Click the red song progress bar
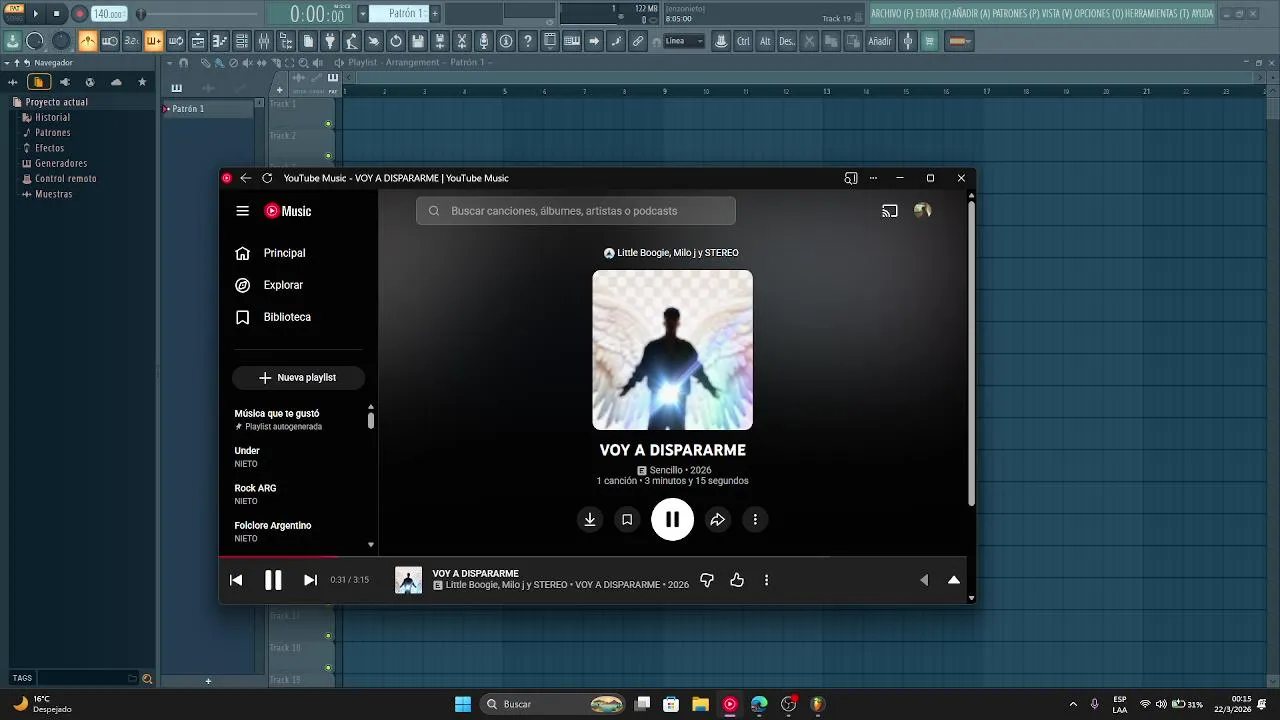This screenshot has width=1280, height=720. [279, 557]
